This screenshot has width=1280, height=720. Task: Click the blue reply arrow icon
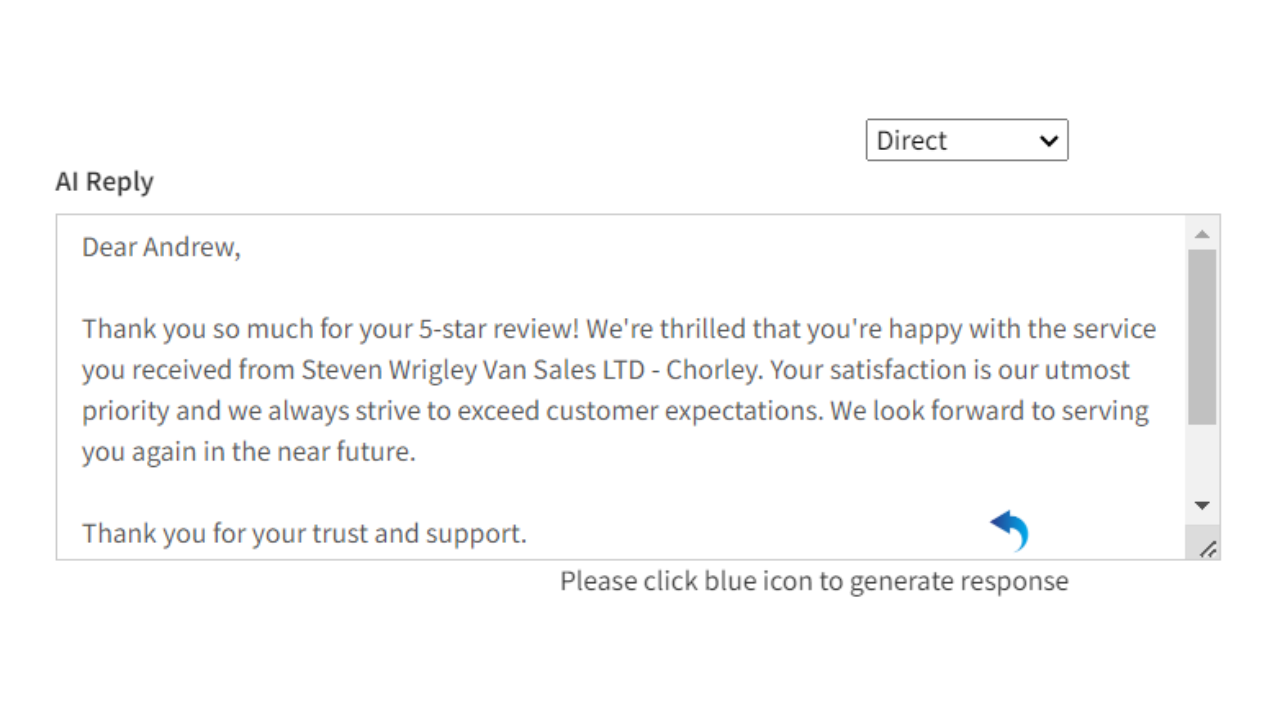(x=1010, y=530)
